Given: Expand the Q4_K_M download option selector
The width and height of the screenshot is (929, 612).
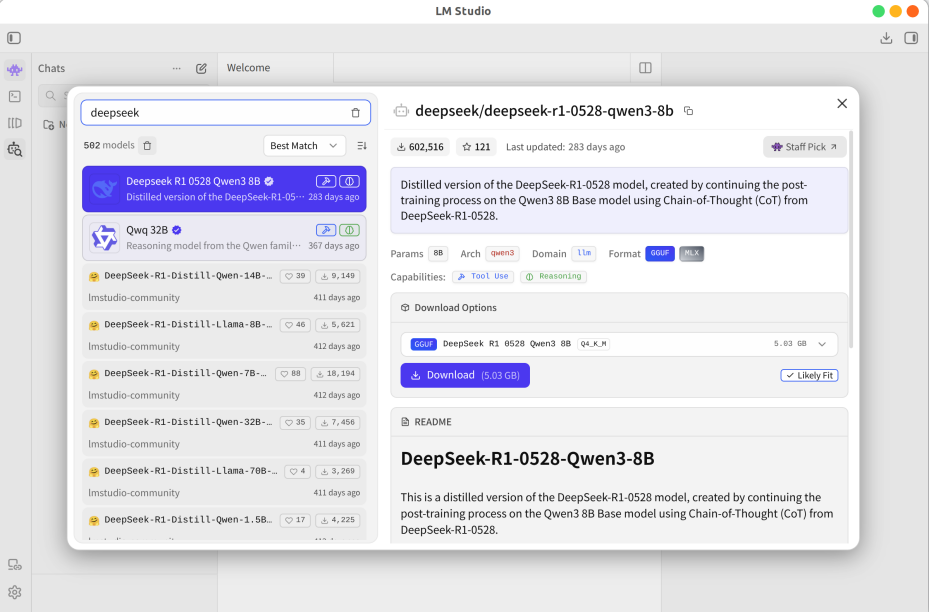Looking at the screenshot, I should click(x=822, y=344).
